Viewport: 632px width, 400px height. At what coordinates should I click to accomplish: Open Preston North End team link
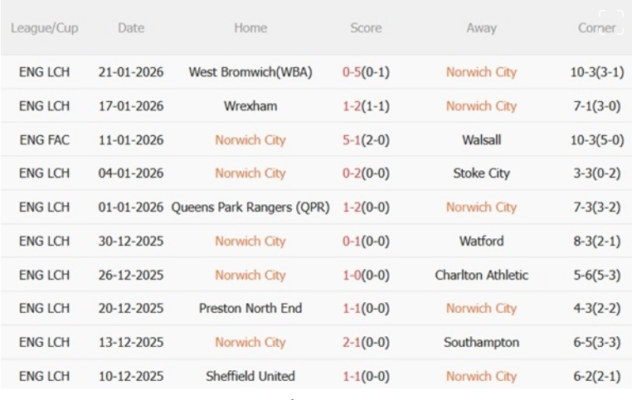click(x=250, y=308)
